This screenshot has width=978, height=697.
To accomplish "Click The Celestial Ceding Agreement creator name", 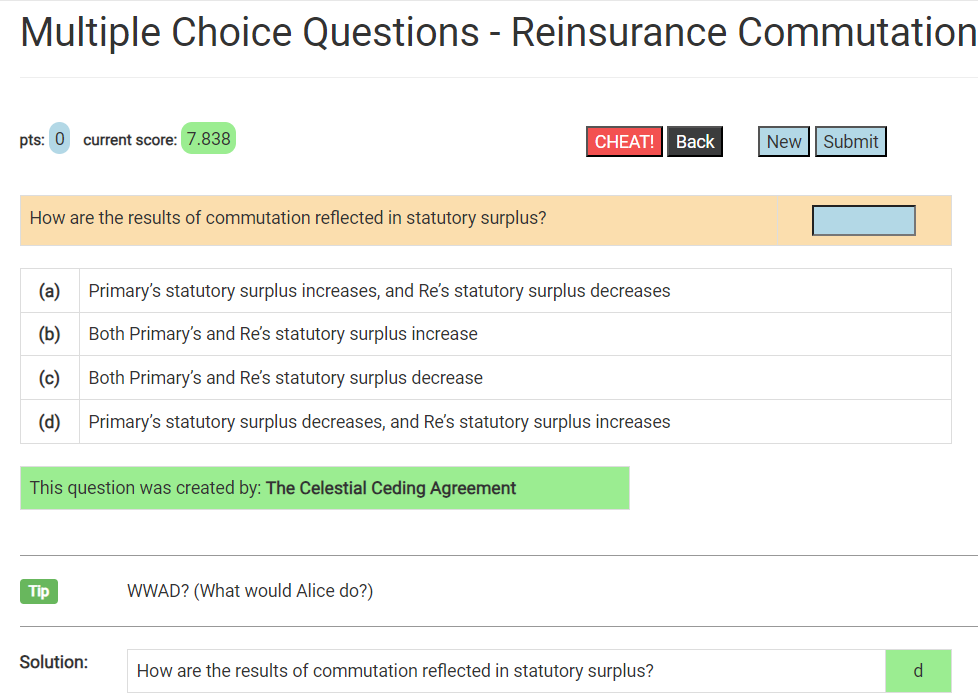I will [391, 488].
